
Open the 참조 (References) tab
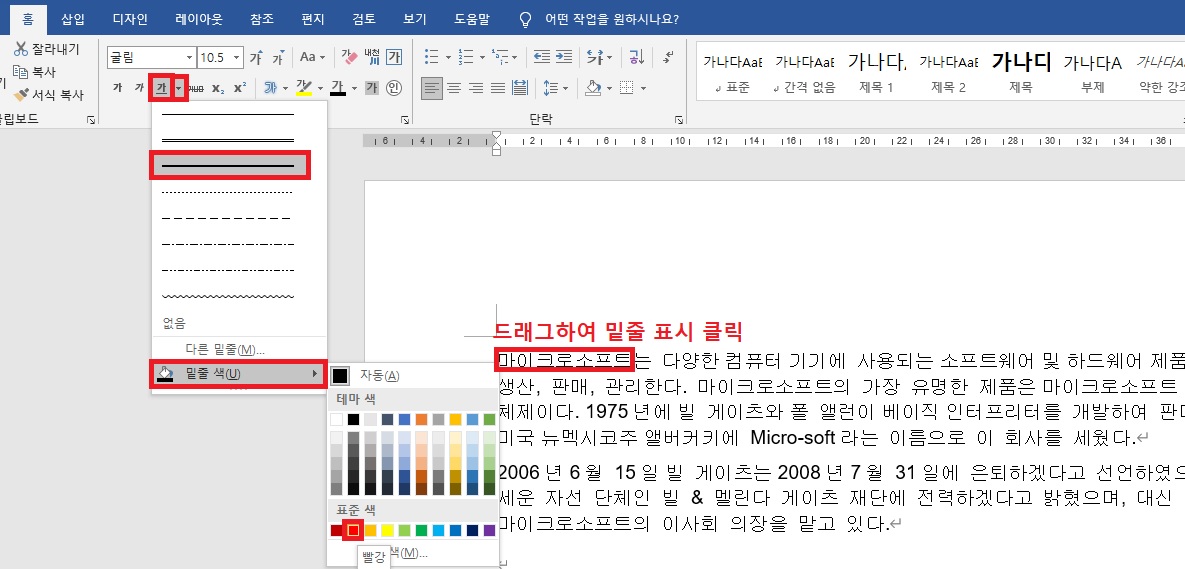point(261,19)
